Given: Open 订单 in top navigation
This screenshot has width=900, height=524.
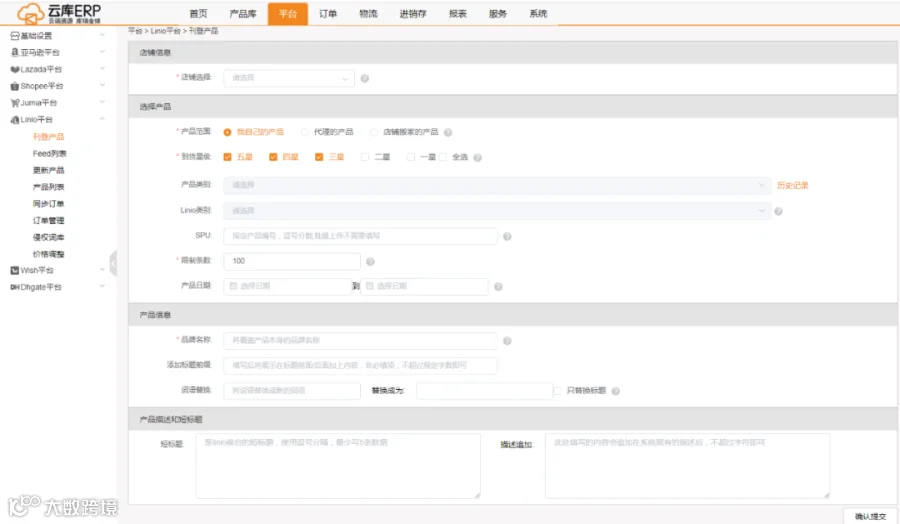Looking at the screenshot, I should [328, 14].
